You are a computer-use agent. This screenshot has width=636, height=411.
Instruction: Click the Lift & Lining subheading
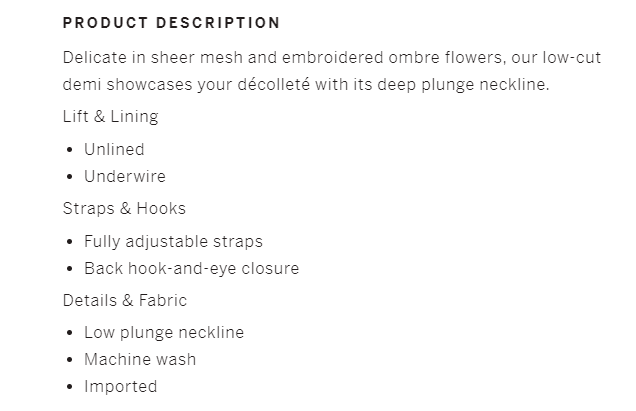(x=110, y=117)
